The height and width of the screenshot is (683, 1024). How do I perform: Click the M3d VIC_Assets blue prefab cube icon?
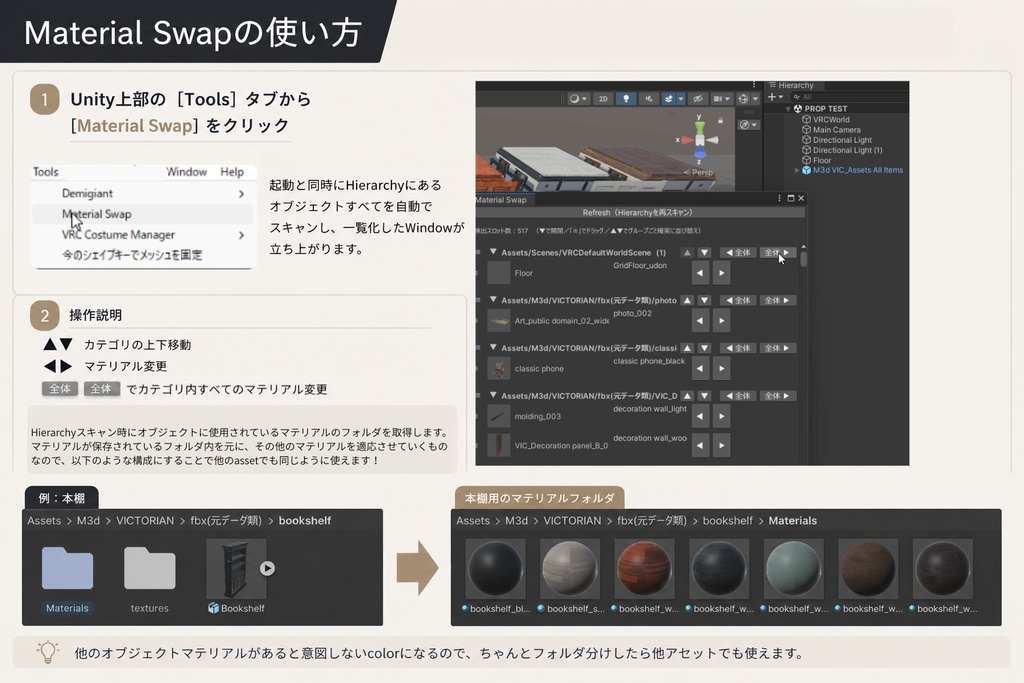(807, 170)
